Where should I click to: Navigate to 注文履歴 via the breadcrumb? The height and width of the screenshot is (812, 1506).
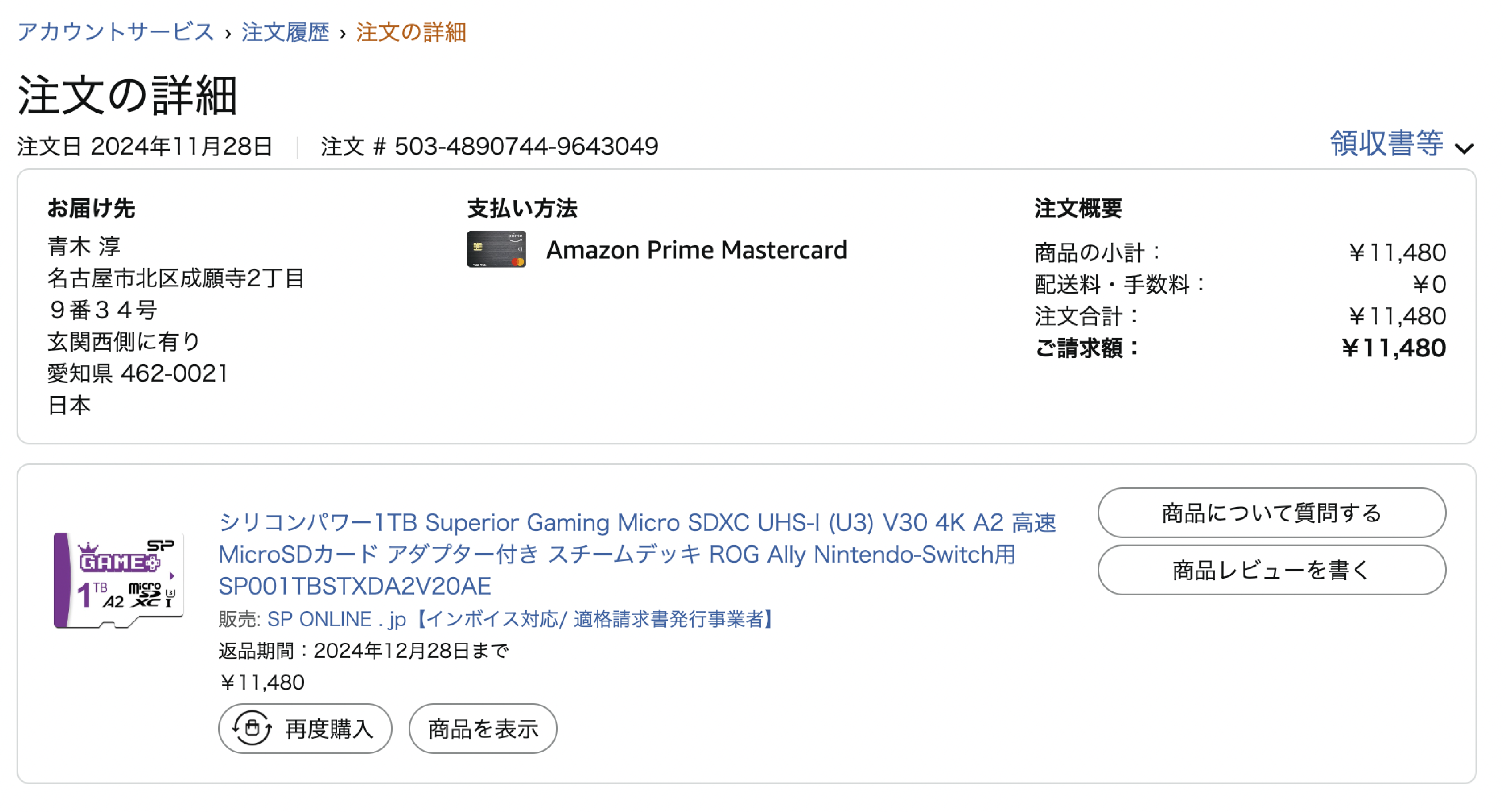[x=285, y=32]
